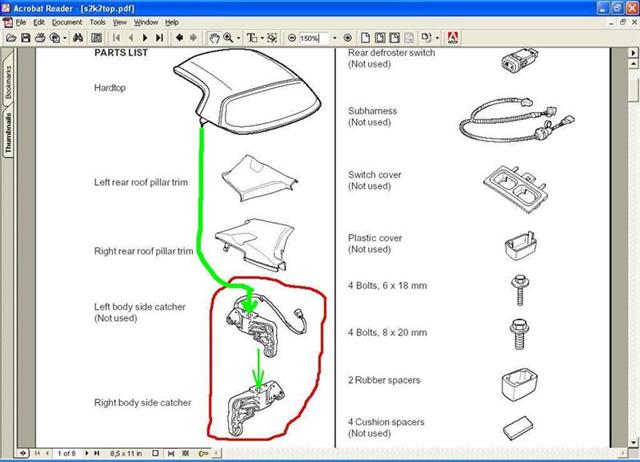
Task: Switch to the Bookmarks side tab
Action: 8,82
